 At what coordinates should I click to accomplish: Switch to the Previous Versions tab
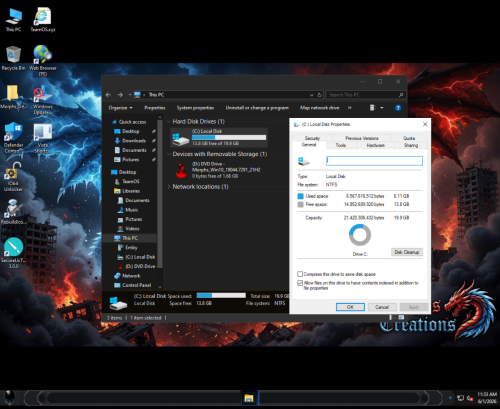point(362,138)
